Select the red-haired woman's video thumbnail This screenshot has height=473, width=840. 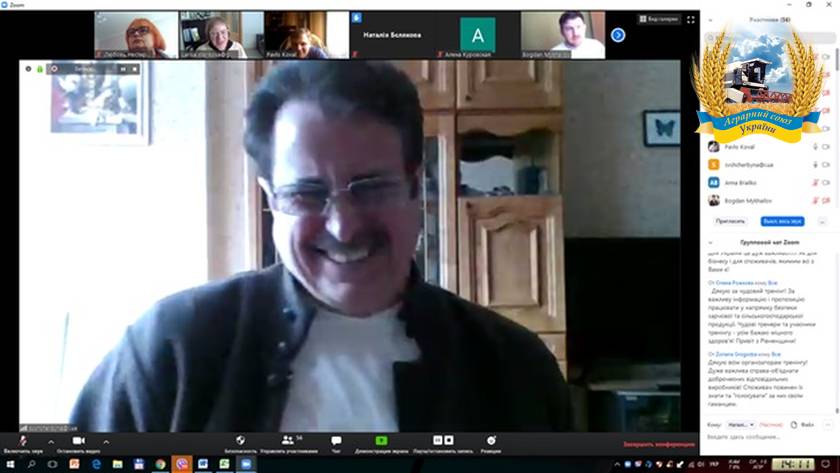click(x=136, y=35)
